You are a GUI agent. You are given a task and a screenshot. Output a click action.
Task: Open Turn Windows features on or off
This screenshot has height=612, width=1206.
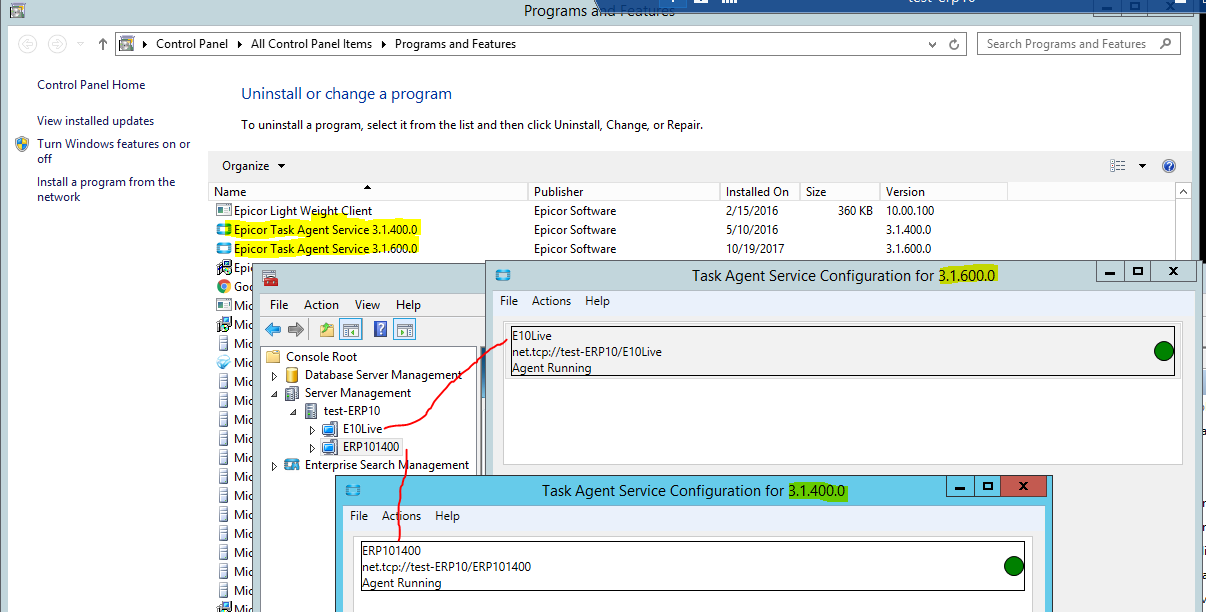tap(114, 151)
